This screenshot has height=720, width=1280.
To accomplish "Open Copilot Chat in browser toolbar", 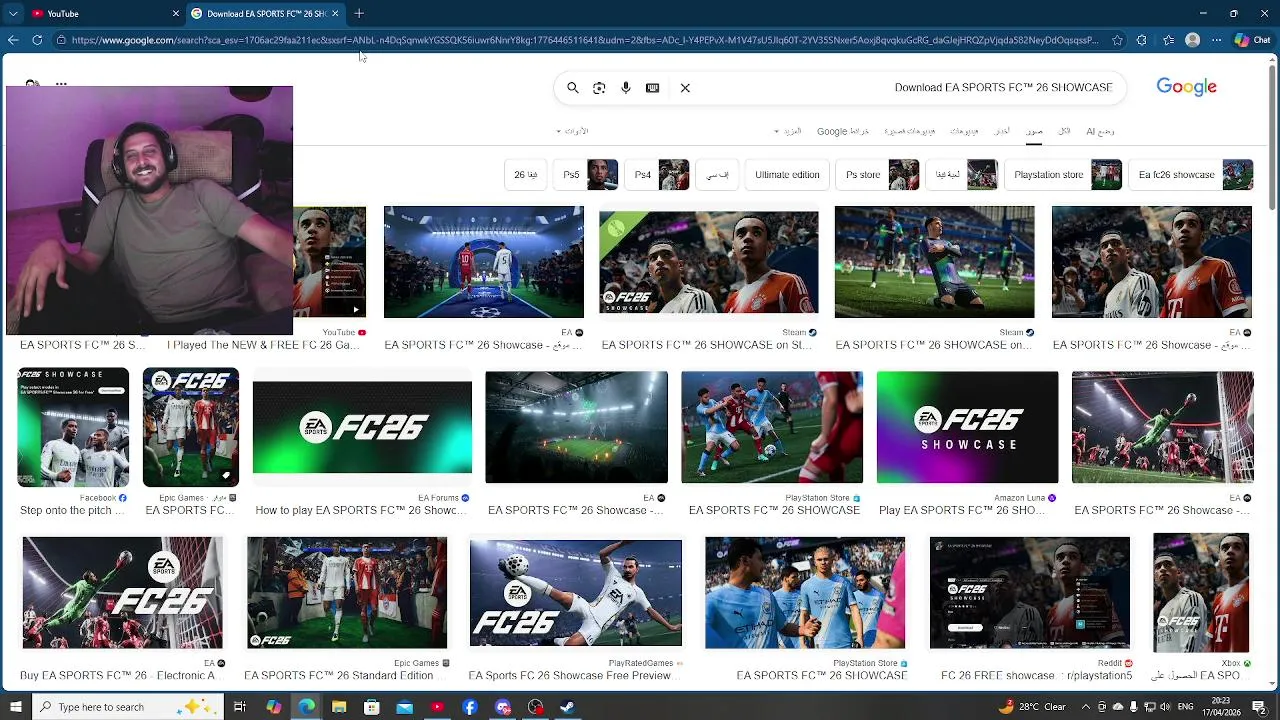I will pyautogui.click(x=1251, y=40).
